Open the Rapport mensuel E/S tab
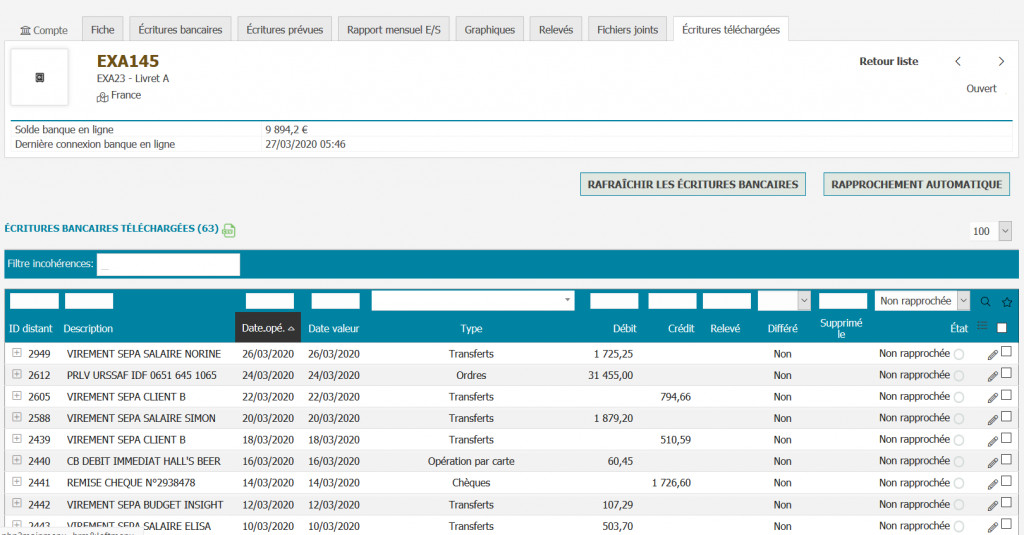 [393, 30]
